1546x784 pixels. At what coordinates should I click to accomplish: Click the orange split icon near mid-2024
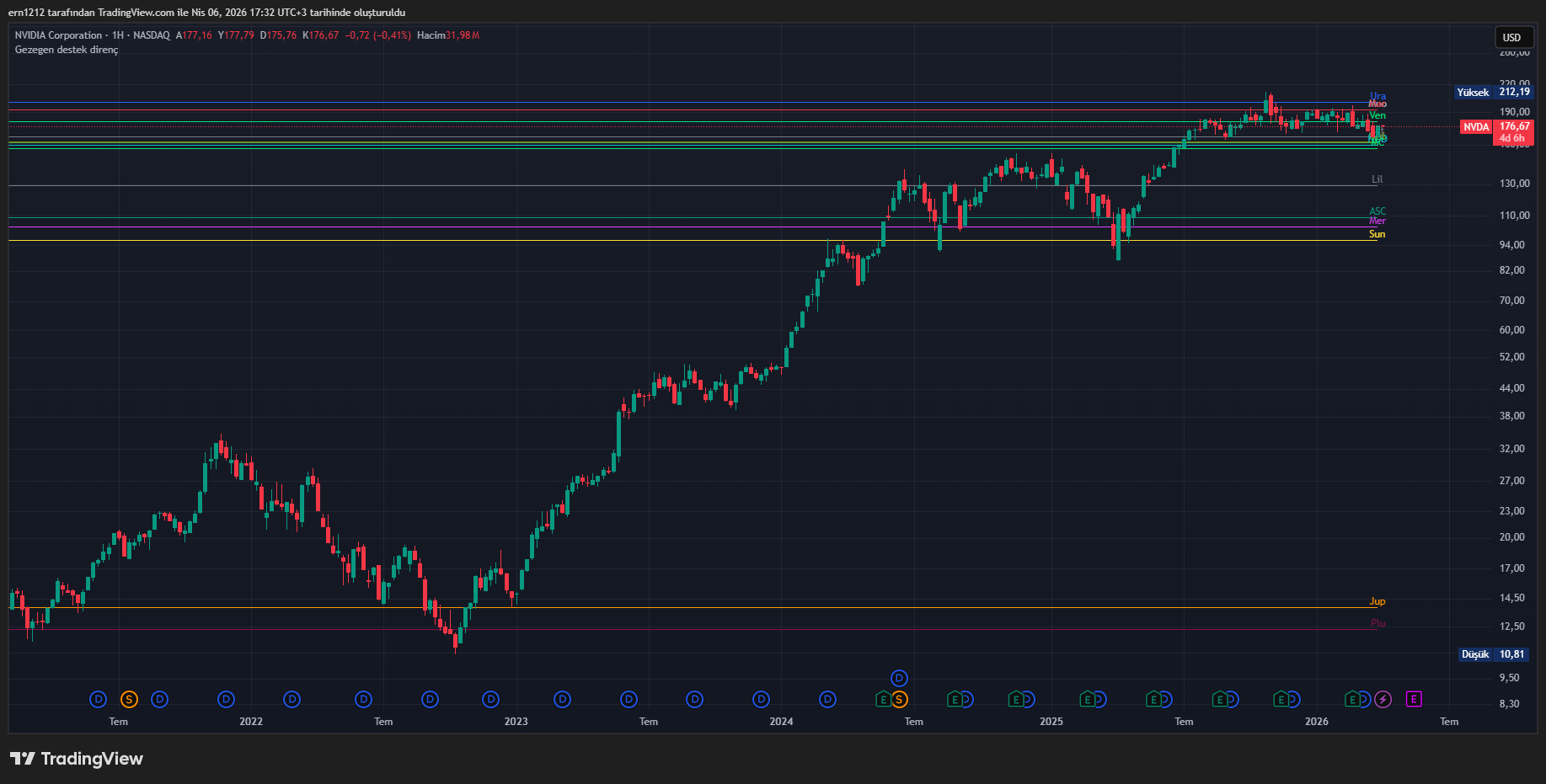(900, 700)
